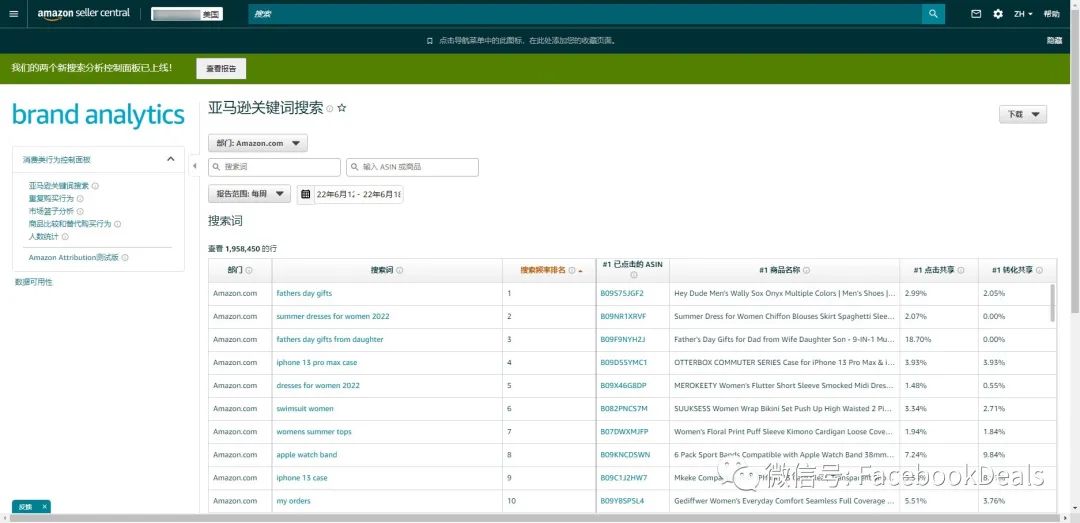1080x523 pixels.
Task: Collapse the 消费类行为控制面板 panel
Action: click(x=171, y=159)
